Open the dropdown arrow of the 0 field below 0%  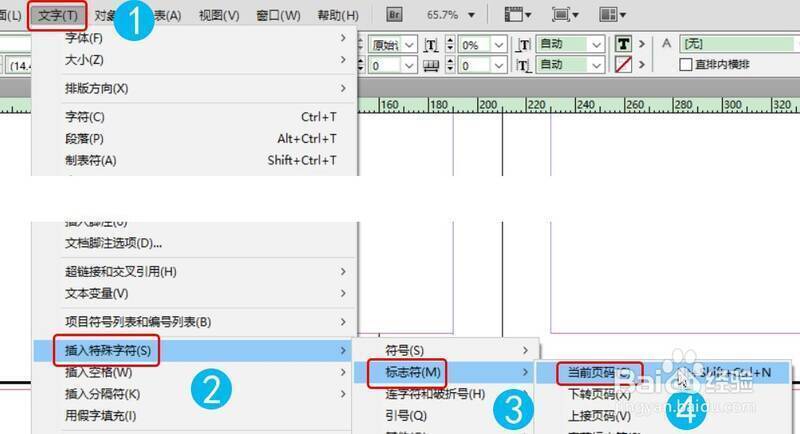coord(498,66)
